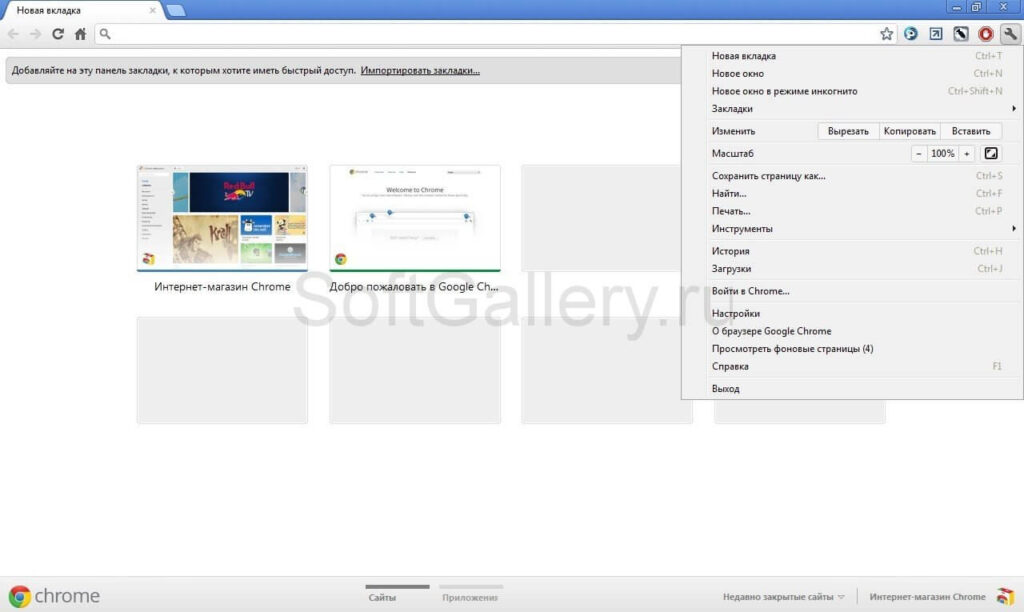The width and height of the screenshot is (1024, 612).
Task: Close the wrench menu via wrench icon
Action: [x=1010, y=34]
